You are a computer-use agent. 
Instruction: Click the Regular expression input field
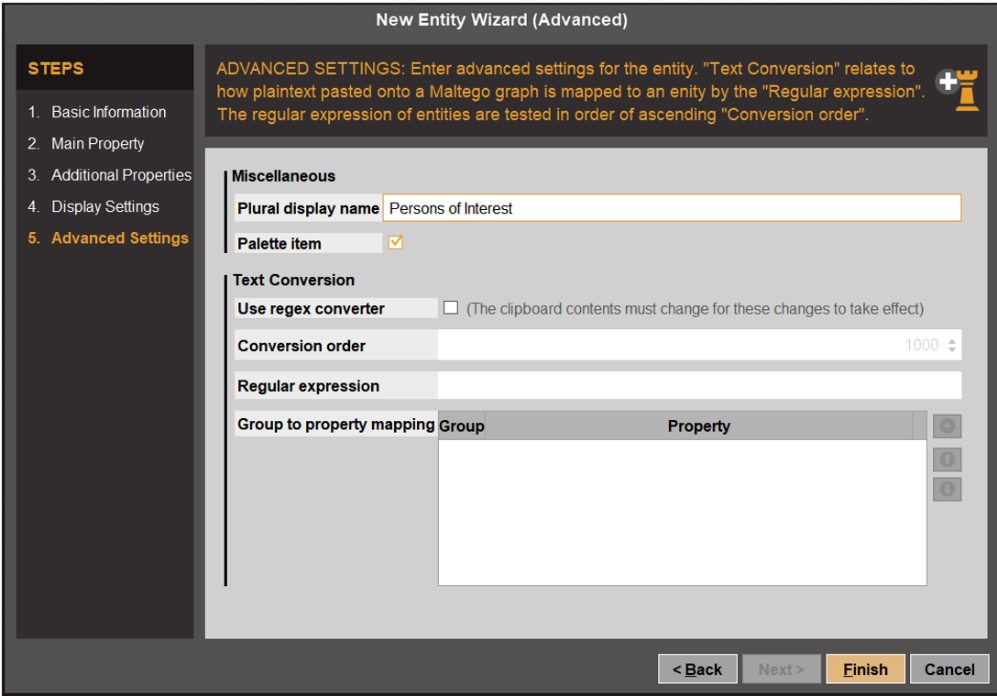(x=699, y=385)
